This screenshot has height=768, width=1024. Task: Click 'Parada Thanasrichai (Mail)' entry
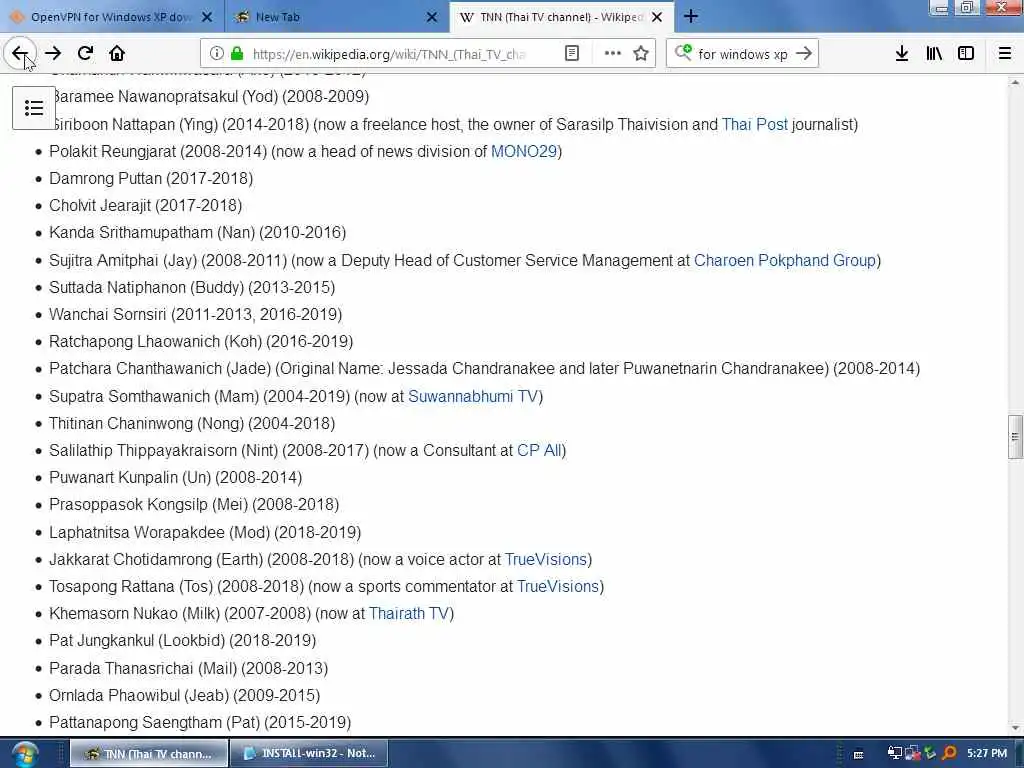click(x=188, y=669)
